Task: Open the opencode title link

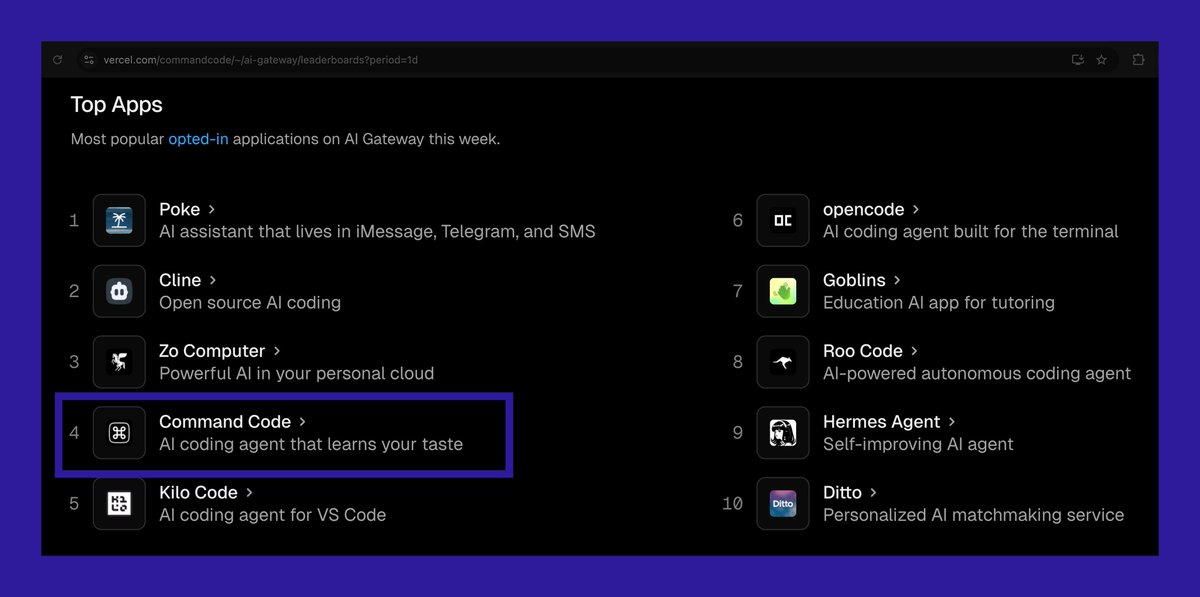Action: (864, 210)
